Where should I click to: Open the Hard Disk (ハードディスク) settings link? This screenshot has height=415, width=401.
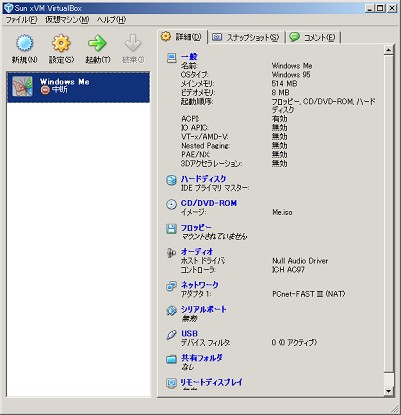coord(204,179)
